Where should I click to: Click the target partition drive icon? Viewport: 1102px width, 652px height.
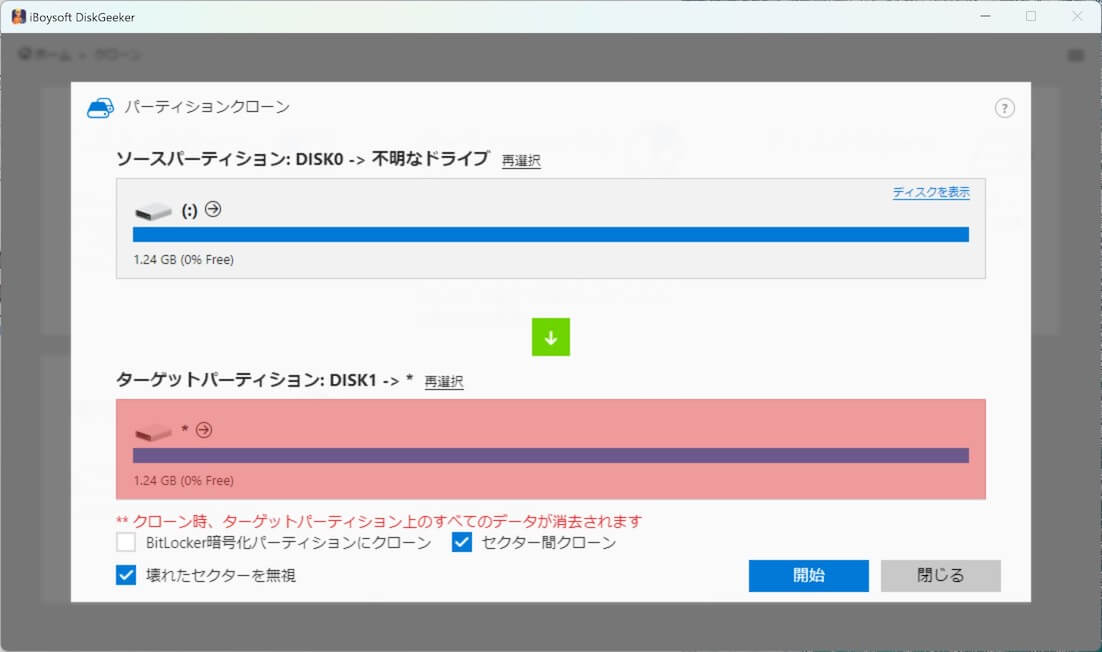[153, 432]
